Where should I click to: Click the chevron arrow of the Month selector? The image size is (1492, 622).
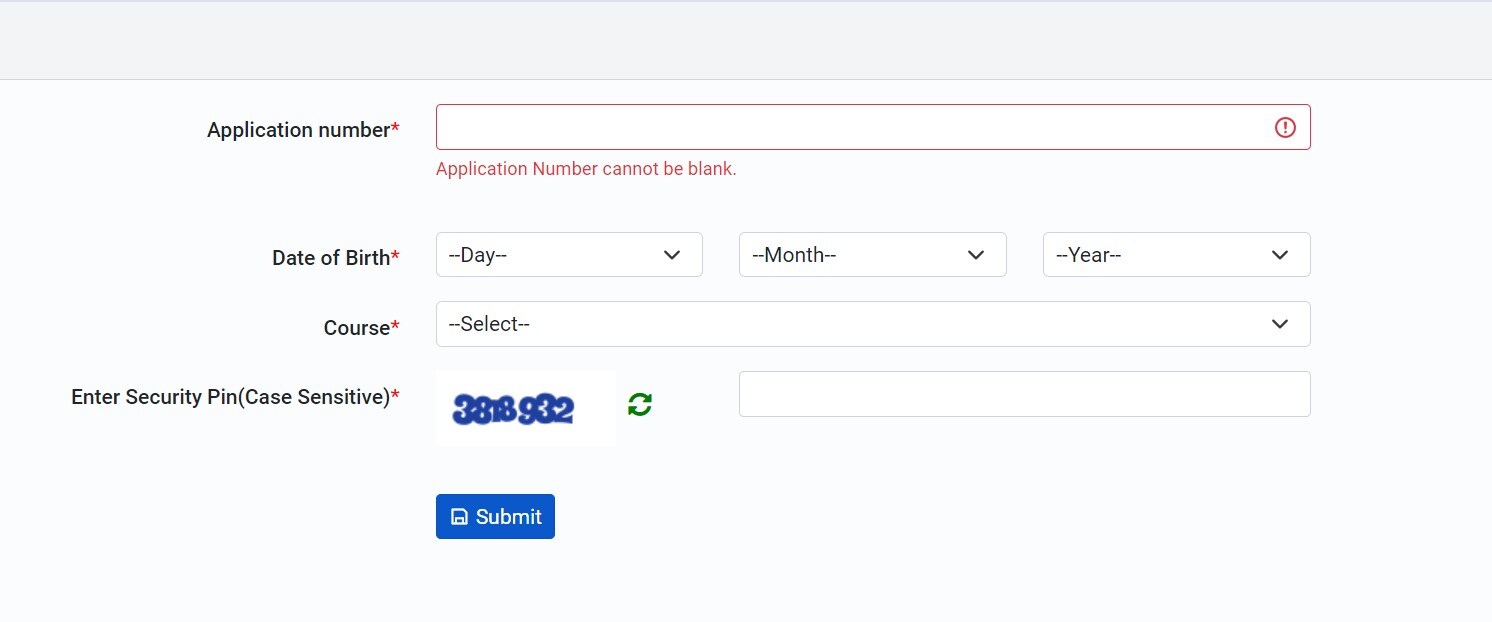click(976, 255)
